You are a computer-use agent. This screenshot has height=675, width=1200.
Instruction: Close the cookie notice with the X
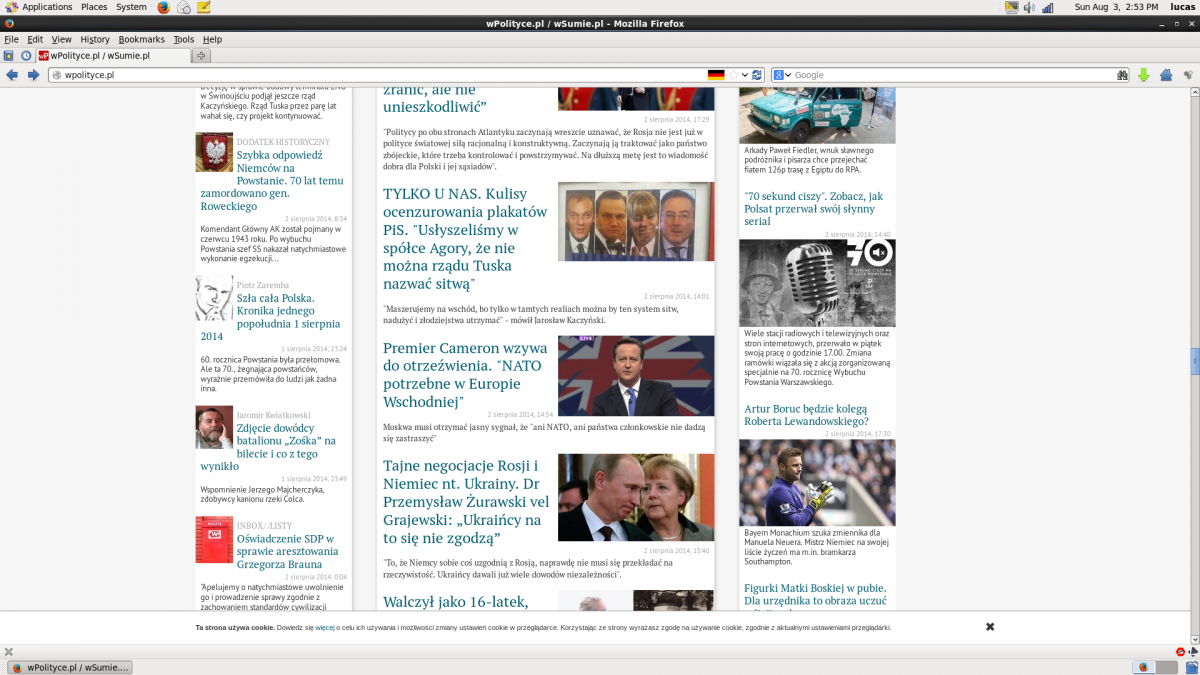pyautogui.click(x=990, y=627)
